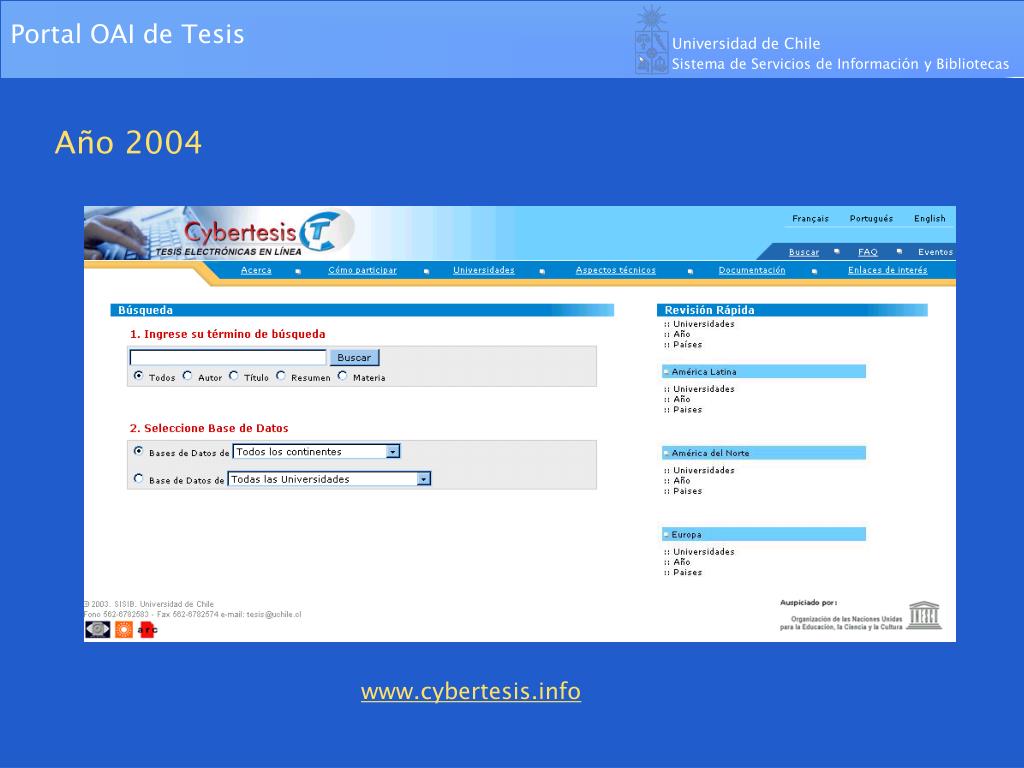Select the Bases de Datos de radio button
This screenshot has height=768, width=1024.
coord(138,451)
